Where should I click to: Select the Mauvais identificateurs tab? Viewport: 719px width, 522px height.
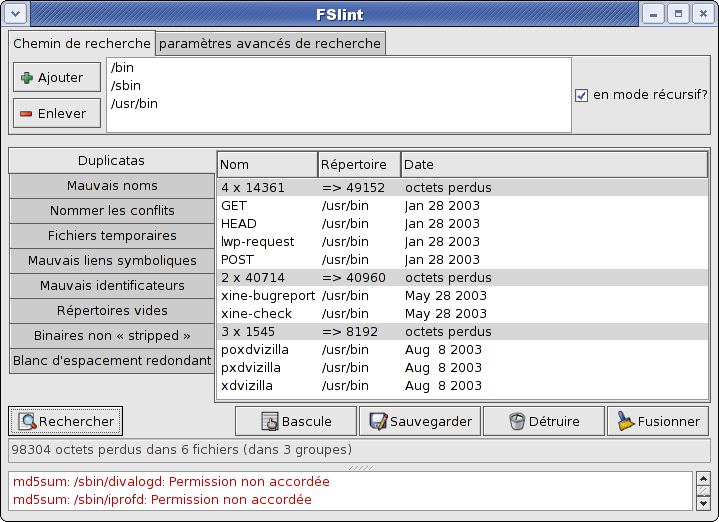click(112, 286)
